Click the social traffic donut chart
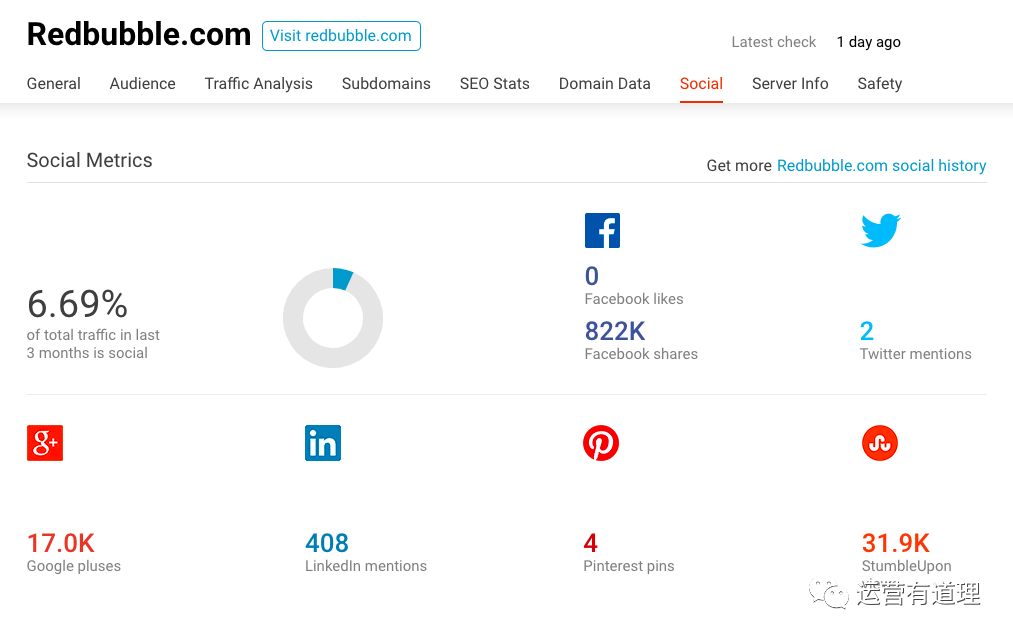This screenshot has height=638, width=1013. click(333, 318)
